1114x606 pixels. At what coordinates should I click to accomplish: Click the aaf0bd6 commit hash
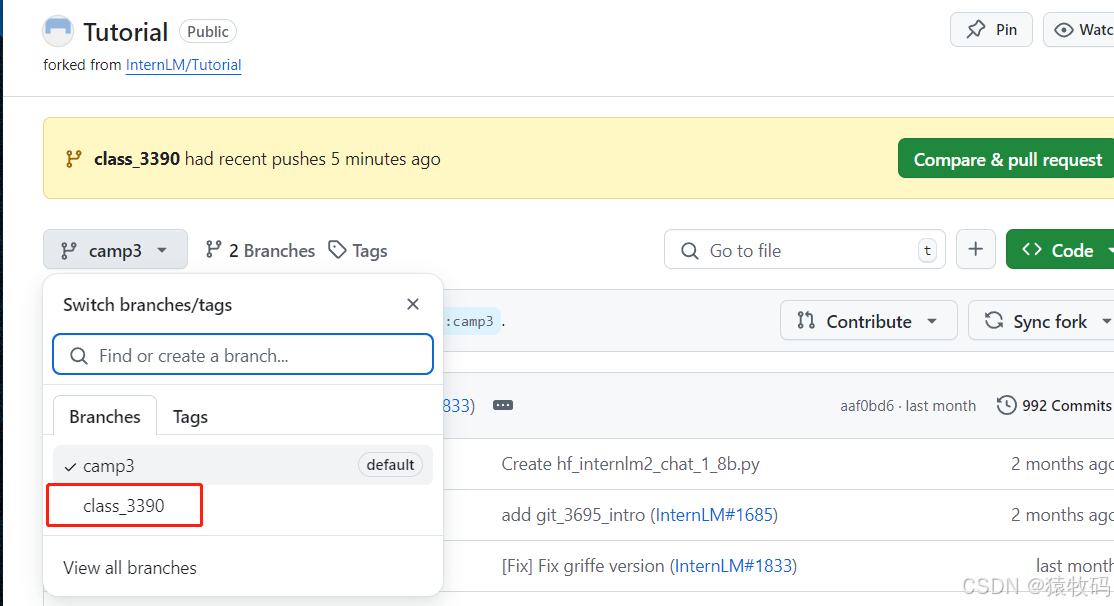pos(867,406)
